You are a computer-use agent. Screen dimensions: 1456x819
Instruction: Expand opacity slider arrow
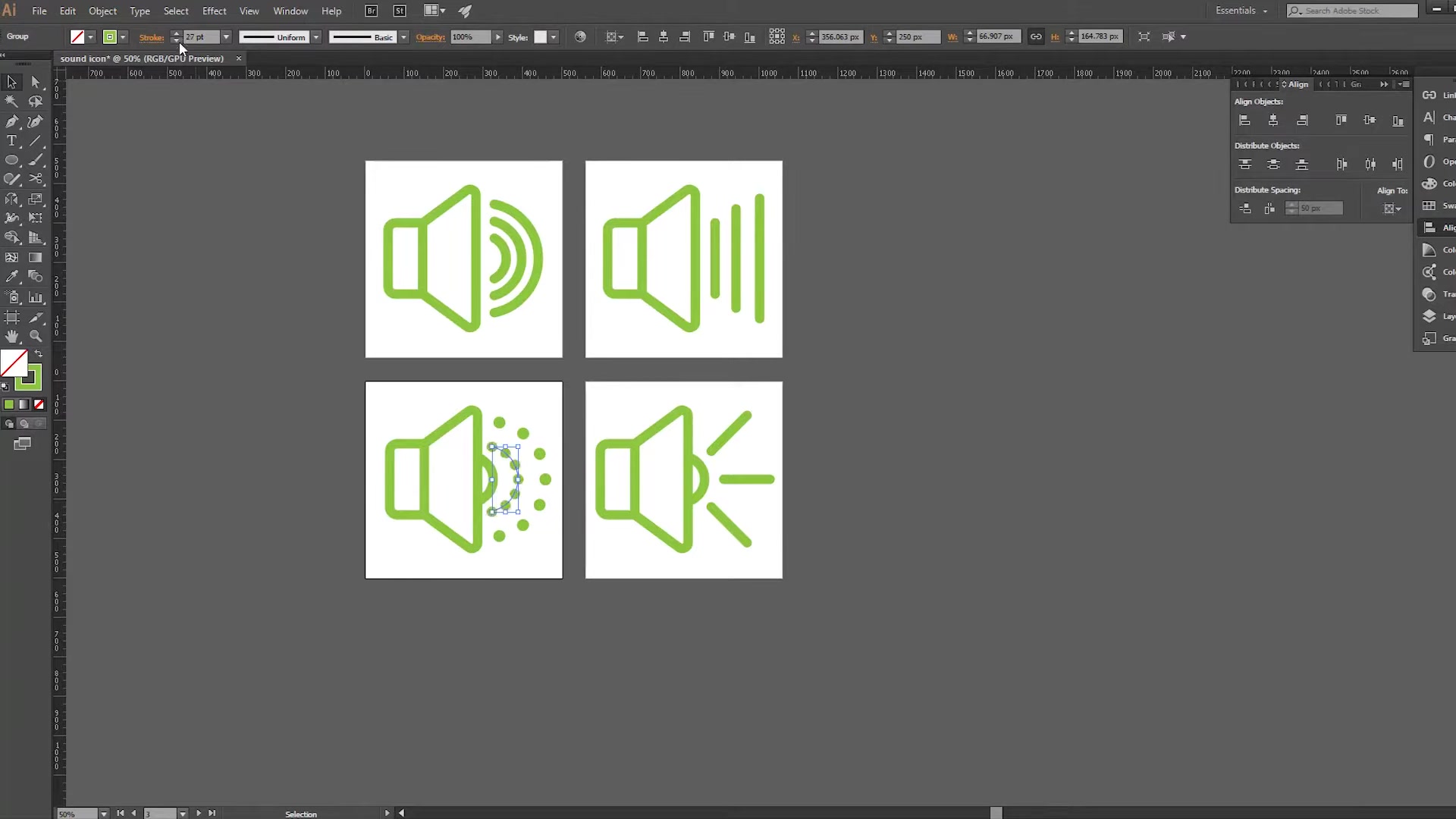pyautogui.click(x=497, y=36)
